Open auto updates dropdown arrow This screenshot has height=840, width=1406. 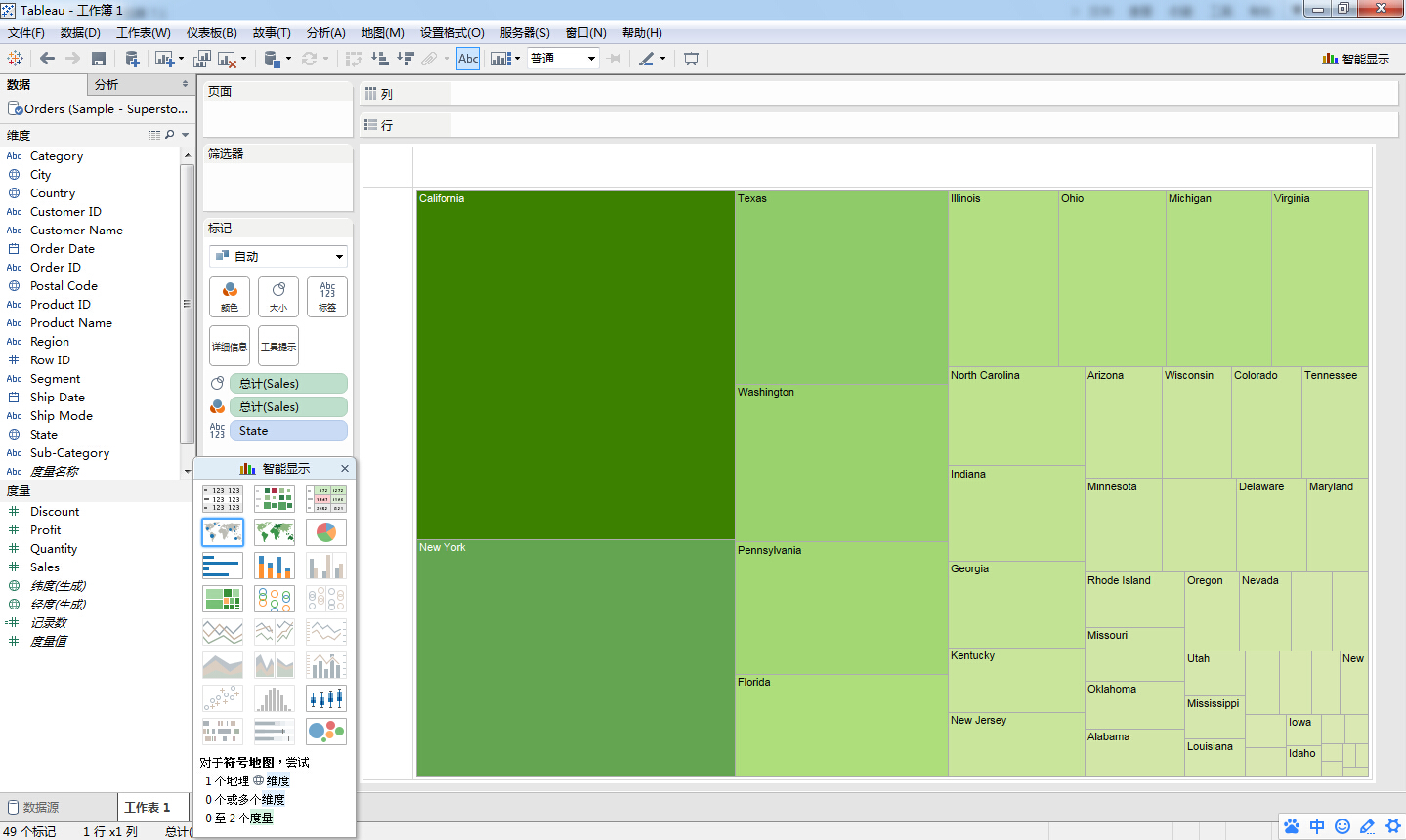326,59
